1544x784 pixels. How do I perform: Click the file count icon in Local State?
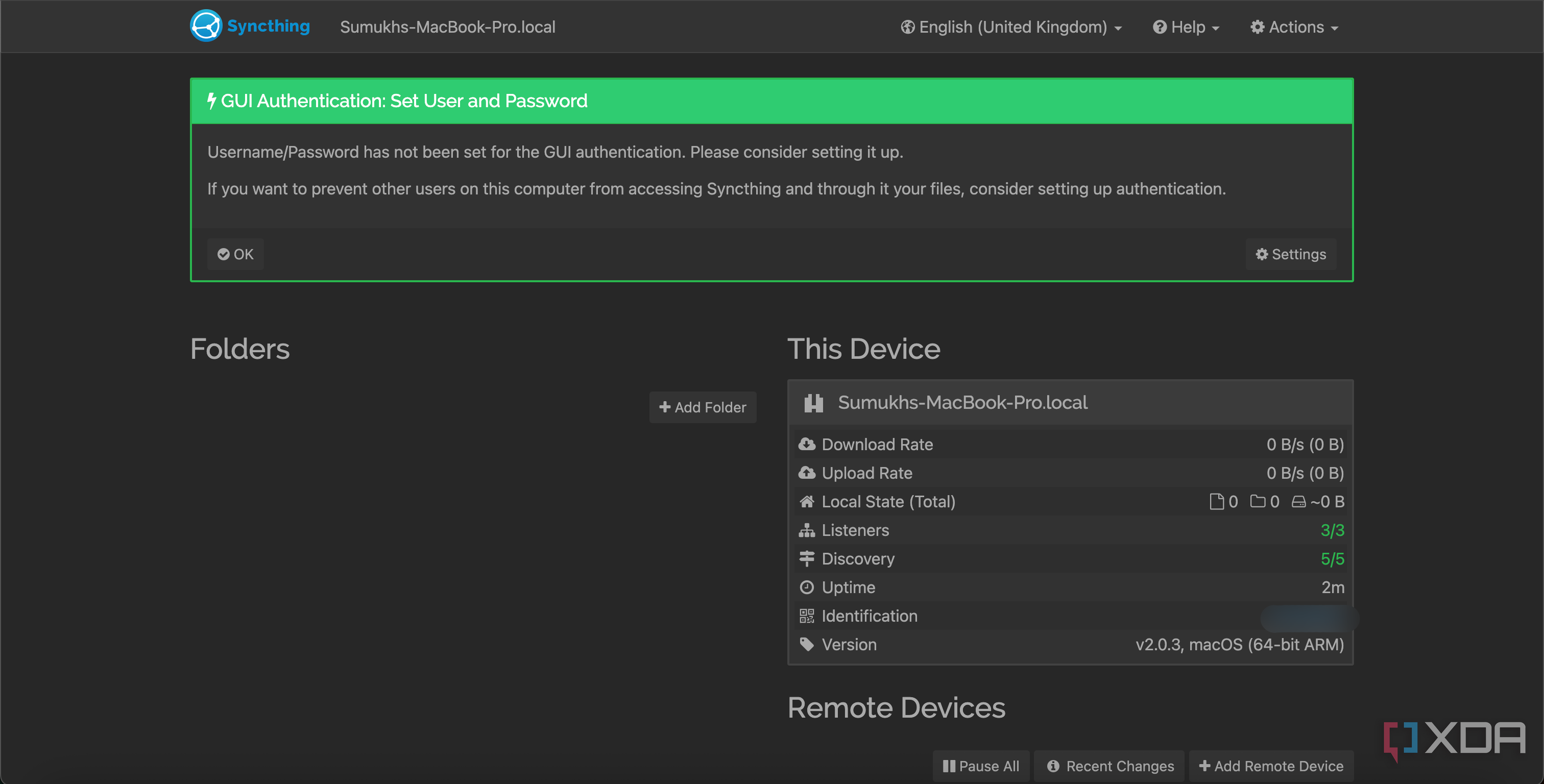[1216, 502]
